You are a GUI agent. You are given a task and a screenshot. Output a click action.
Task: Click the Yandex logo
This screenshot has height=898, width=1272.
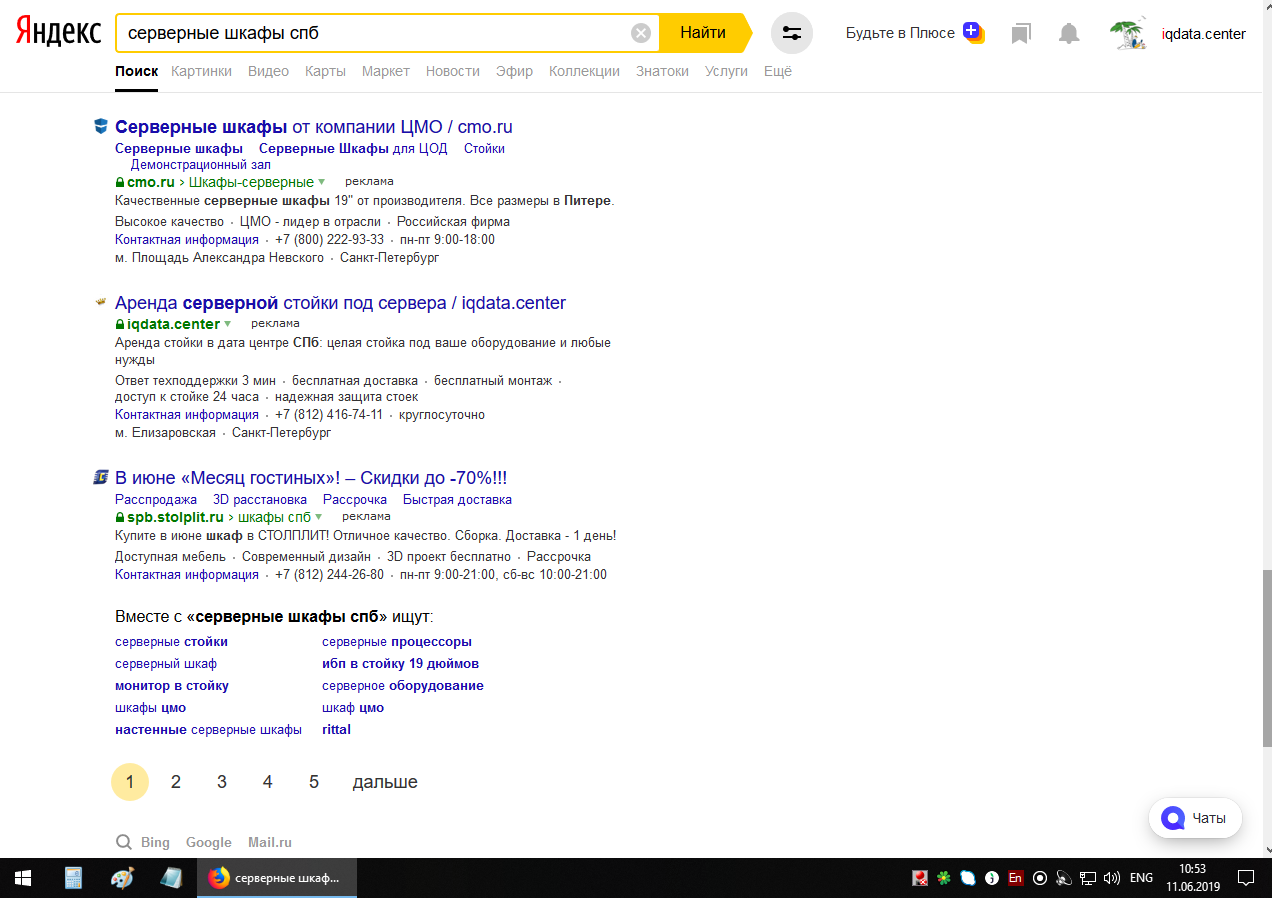coord(58,32)
